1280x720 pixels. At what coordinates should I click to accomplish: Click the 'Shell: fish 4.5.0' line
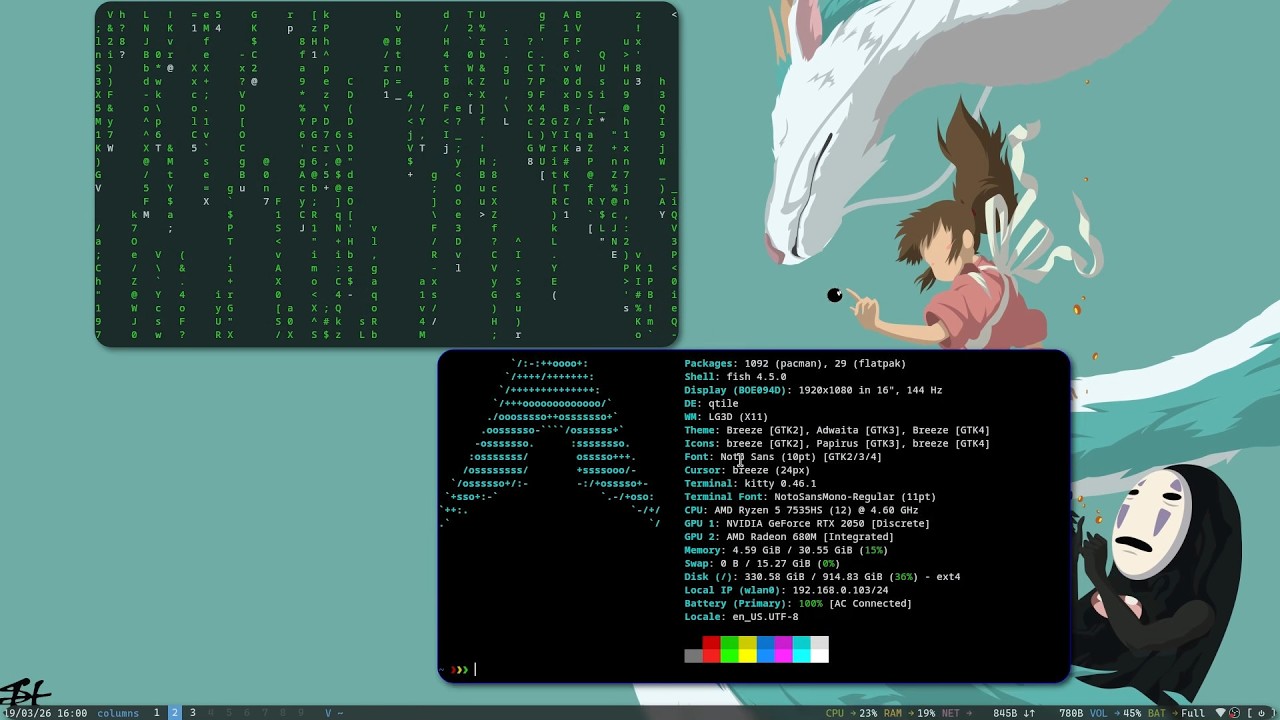pyautogui.click(x=735, y=377)
